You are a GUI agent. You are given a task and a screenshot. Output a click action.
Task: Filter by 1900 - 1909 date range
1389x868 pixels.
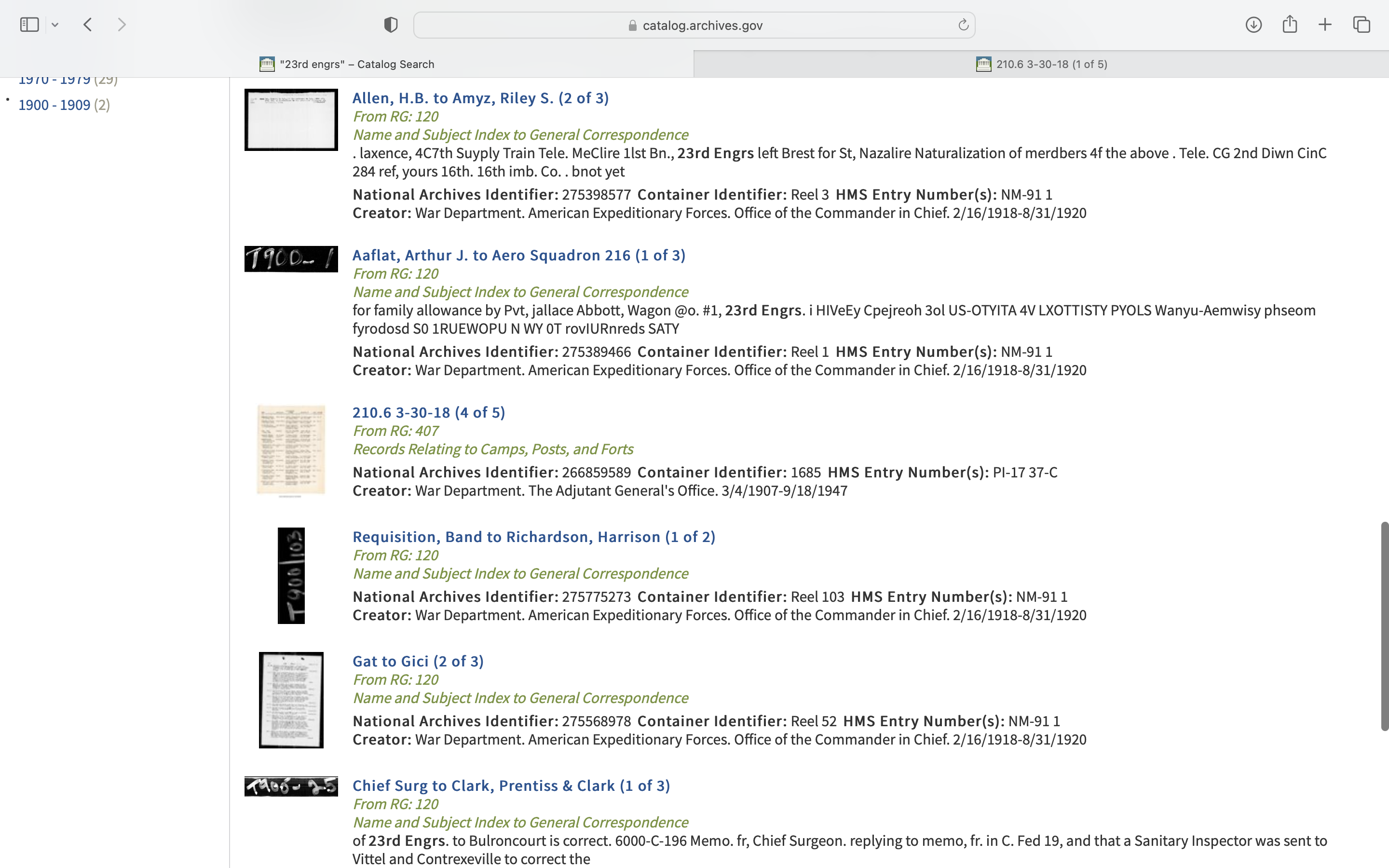coord(54,105)
